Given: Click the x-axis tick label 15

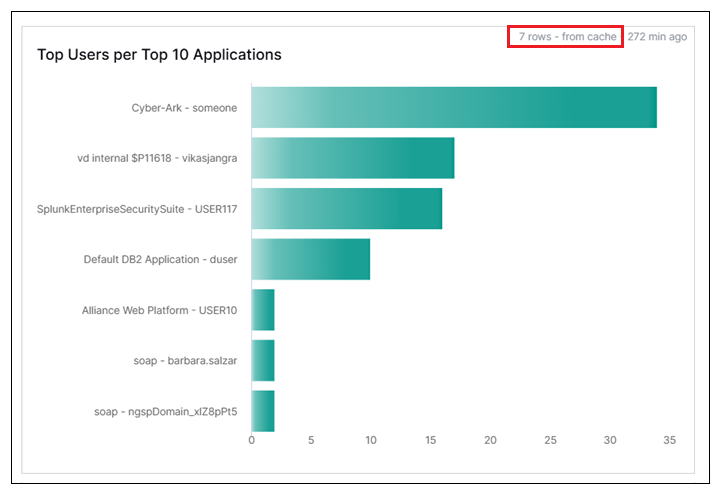Looking at the screenshot, I should [x=430, y=440].
